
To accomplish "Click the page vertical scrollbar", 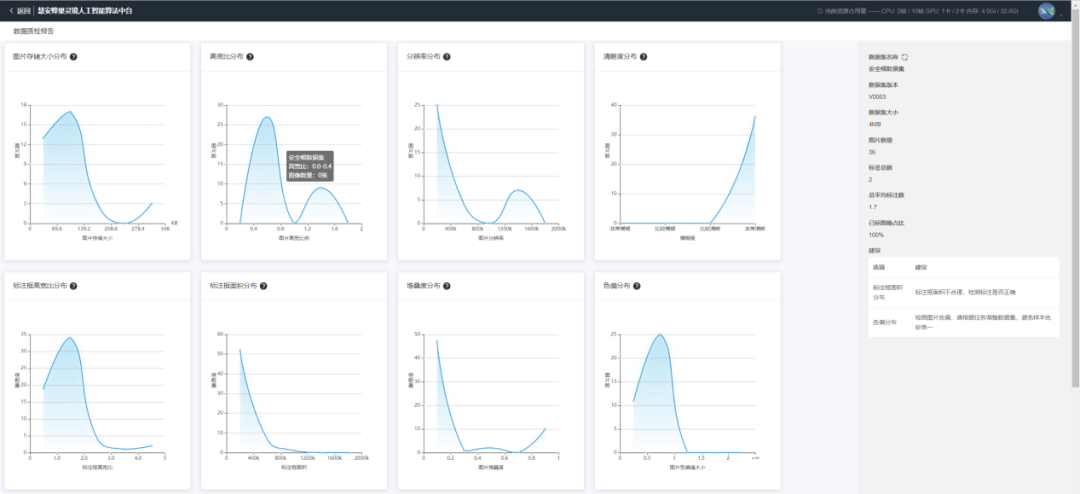I will tap(1075, 200).
